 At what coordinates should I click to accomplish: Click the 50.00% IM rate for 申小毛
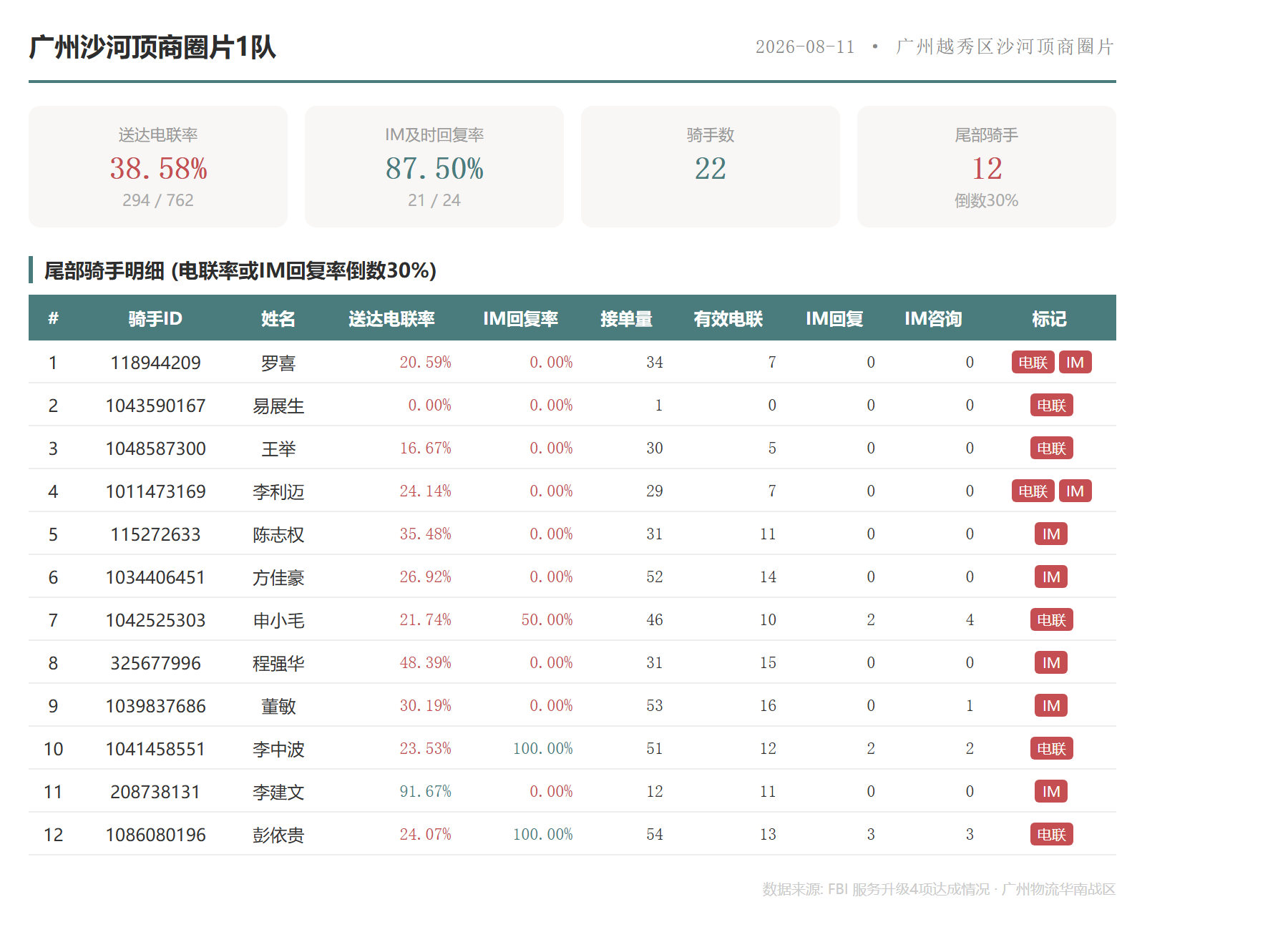(x=547, y=620)
